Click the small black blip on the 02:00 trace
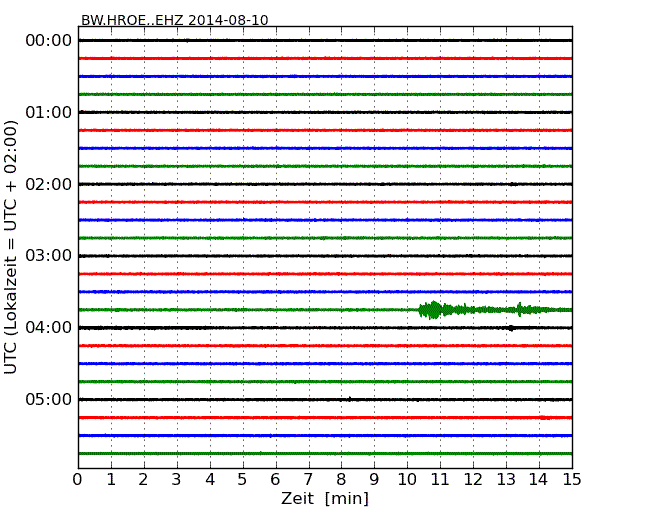 click(x=513, y=184)
